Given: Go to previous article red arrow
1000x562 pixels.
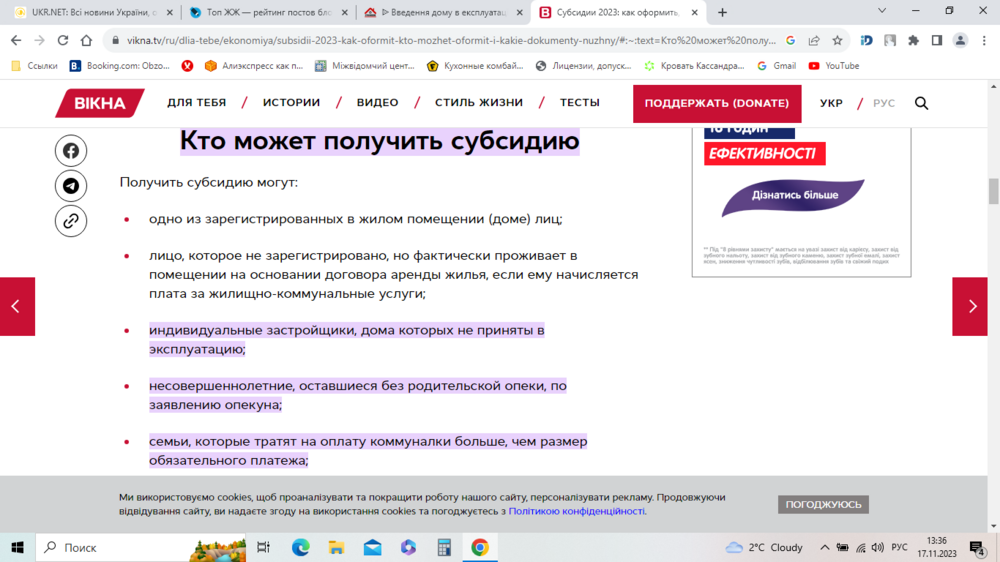Looking at the screenshot, I should [x=17, y=306].
